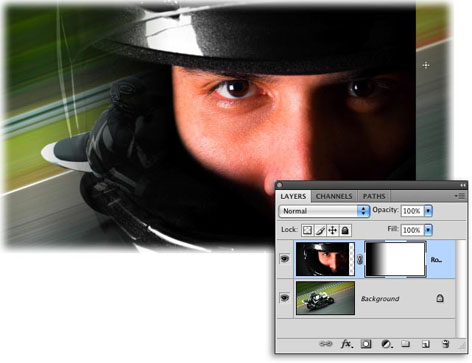
Task: Click the Background layer name
Action: 380,299
